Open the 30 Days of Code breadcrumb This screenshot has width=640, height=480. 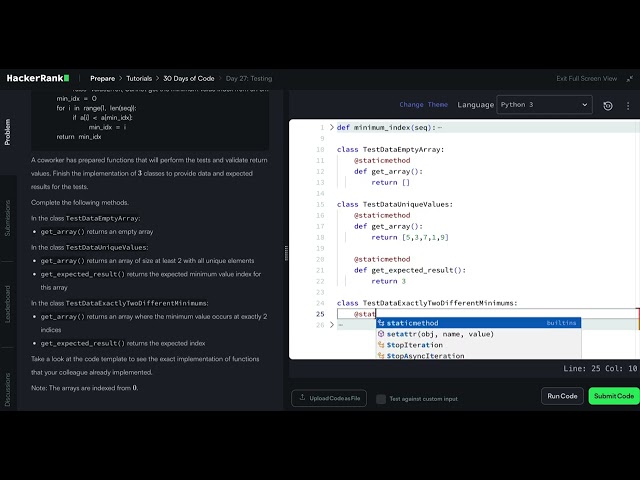point(189,78)
